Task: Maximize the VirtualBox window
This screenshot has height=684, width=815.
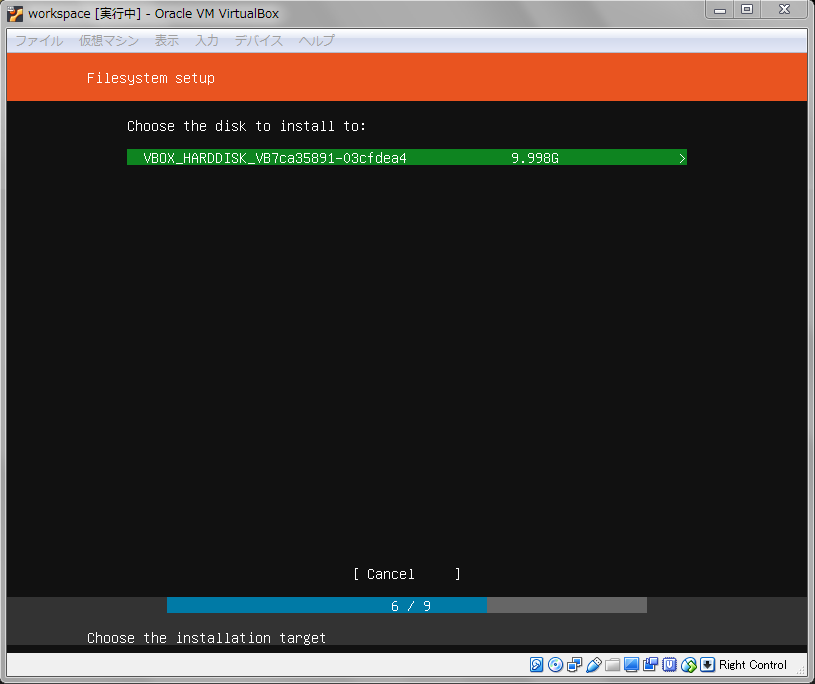Action: click(x=747, y=10)
